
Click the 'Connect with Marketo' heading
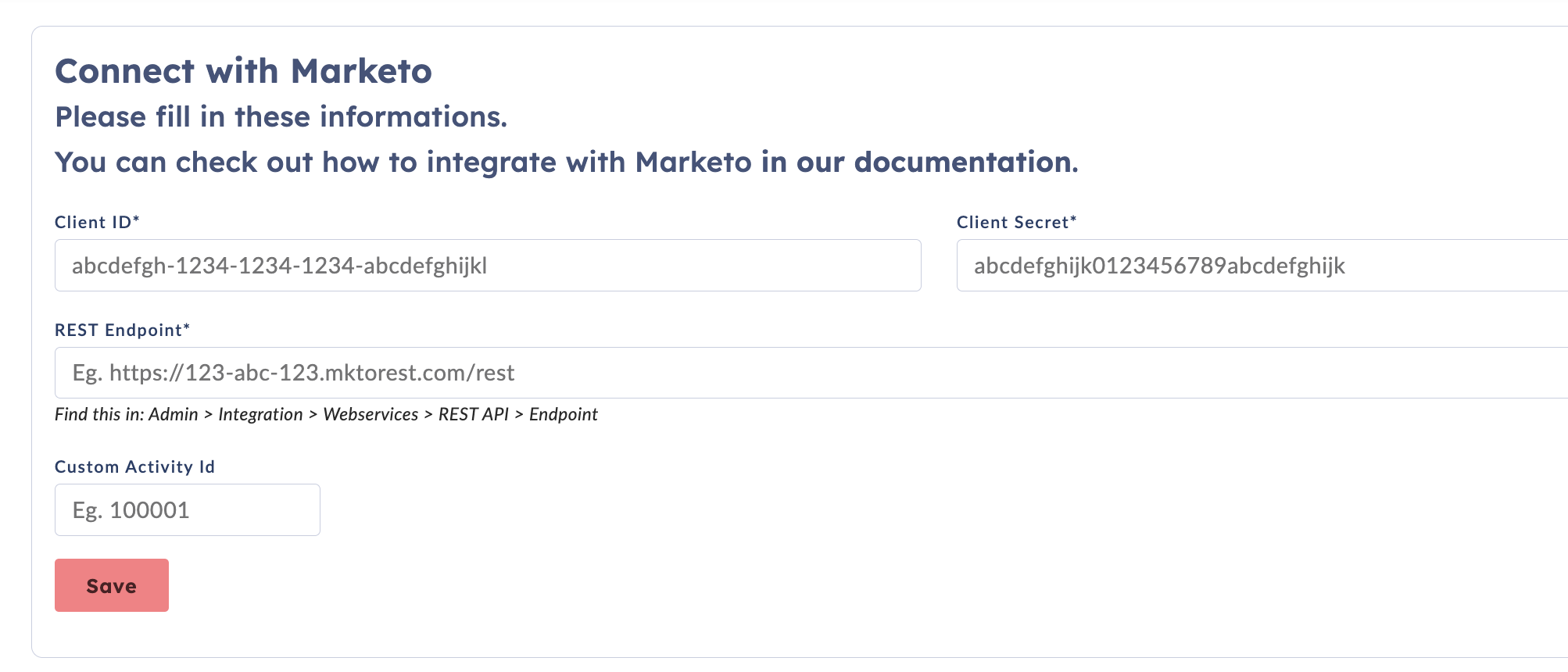243,71
